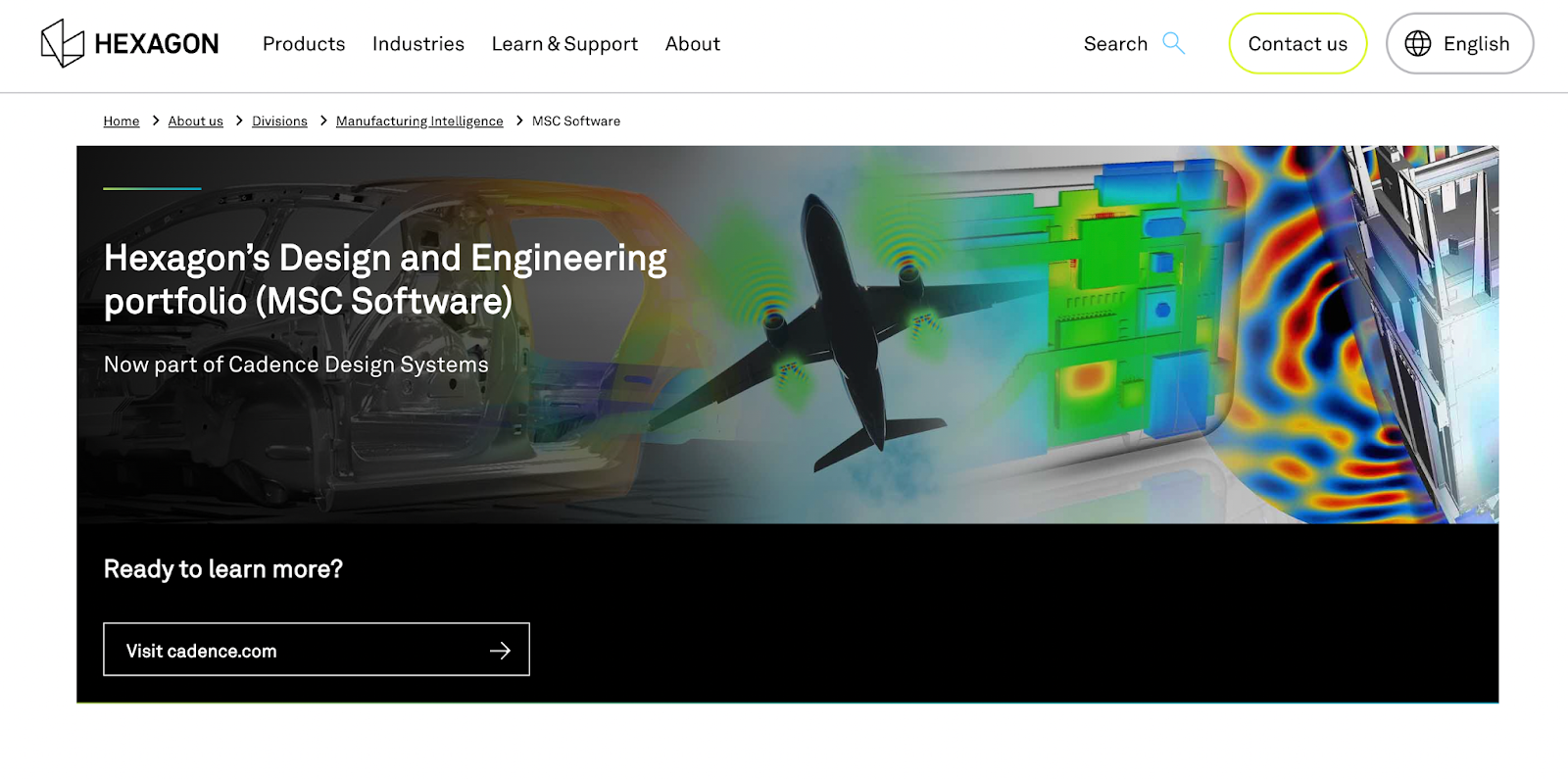The width and height of the screenshot is (1568, 779).
Task: Click the 'Now part of Cadence Design Systems' text
Action: pyautogui.click(x=296, y=365)
